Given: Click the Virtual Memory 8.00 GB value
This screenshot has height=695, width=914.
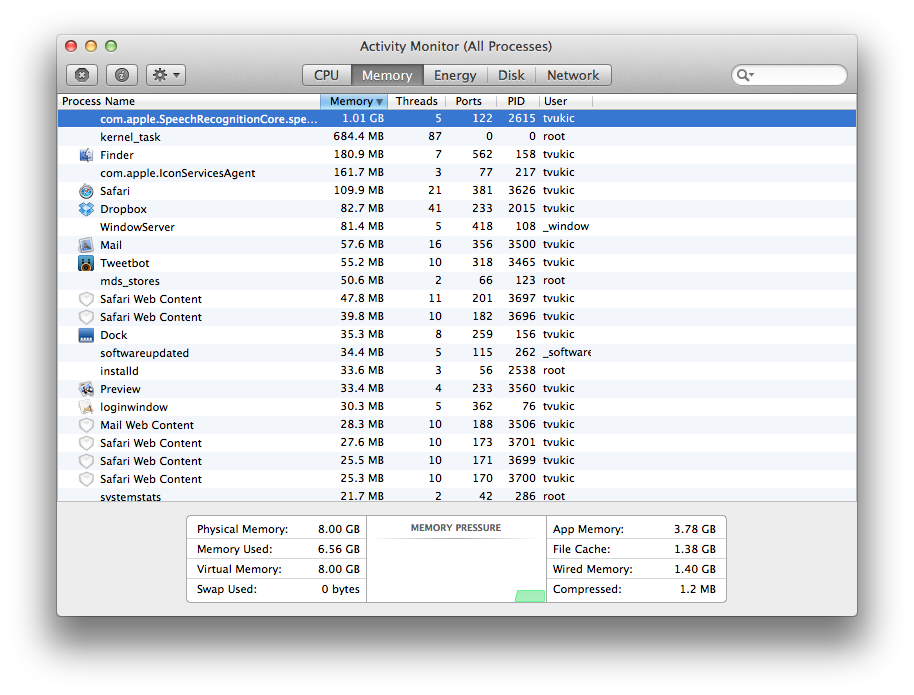Looking at the screenshot, I should (x=339, y=569).
